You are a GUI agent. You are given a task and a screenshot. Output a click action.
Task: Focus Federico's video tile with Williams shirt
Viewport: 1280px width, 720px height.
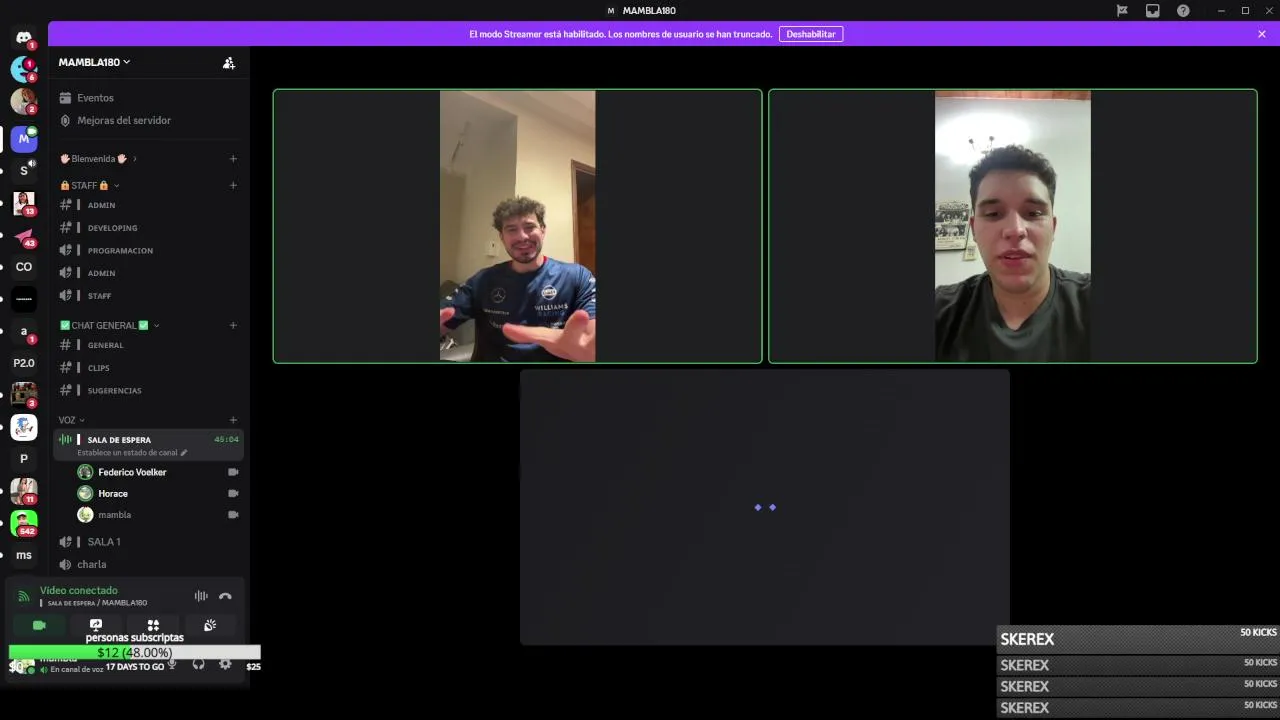pyautogui.click(x=518, y=226)
